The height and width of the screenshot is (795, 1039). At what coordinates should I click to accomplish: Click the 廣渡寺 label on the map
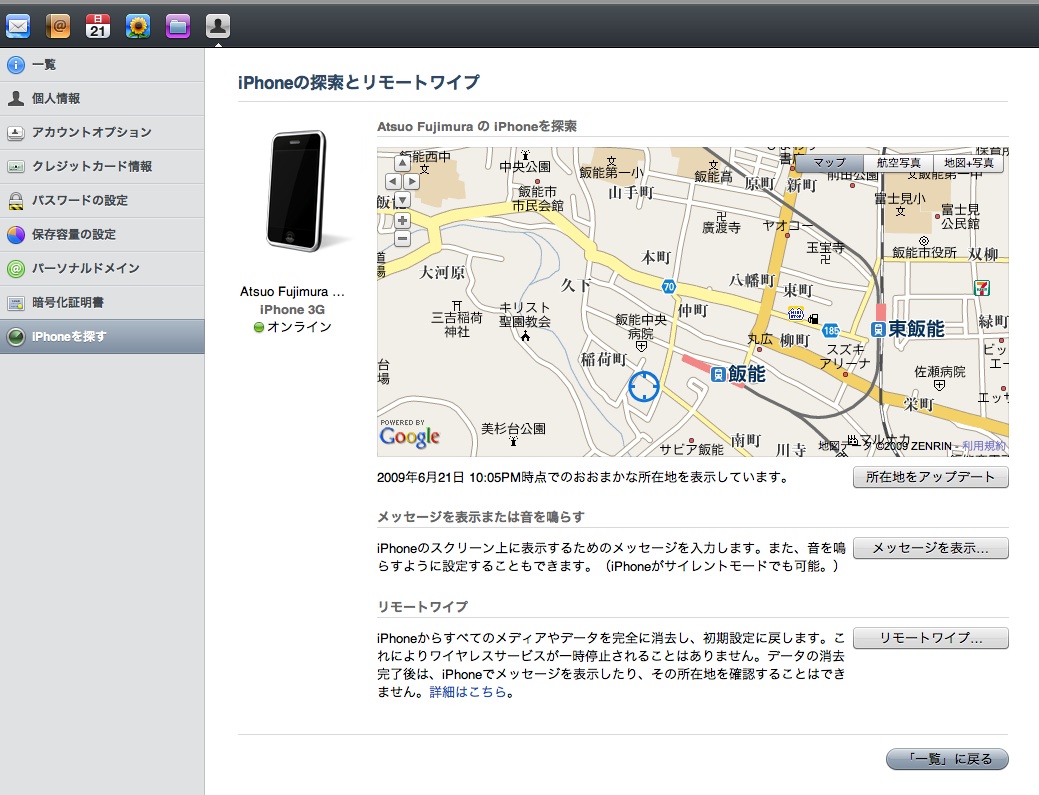721,228
